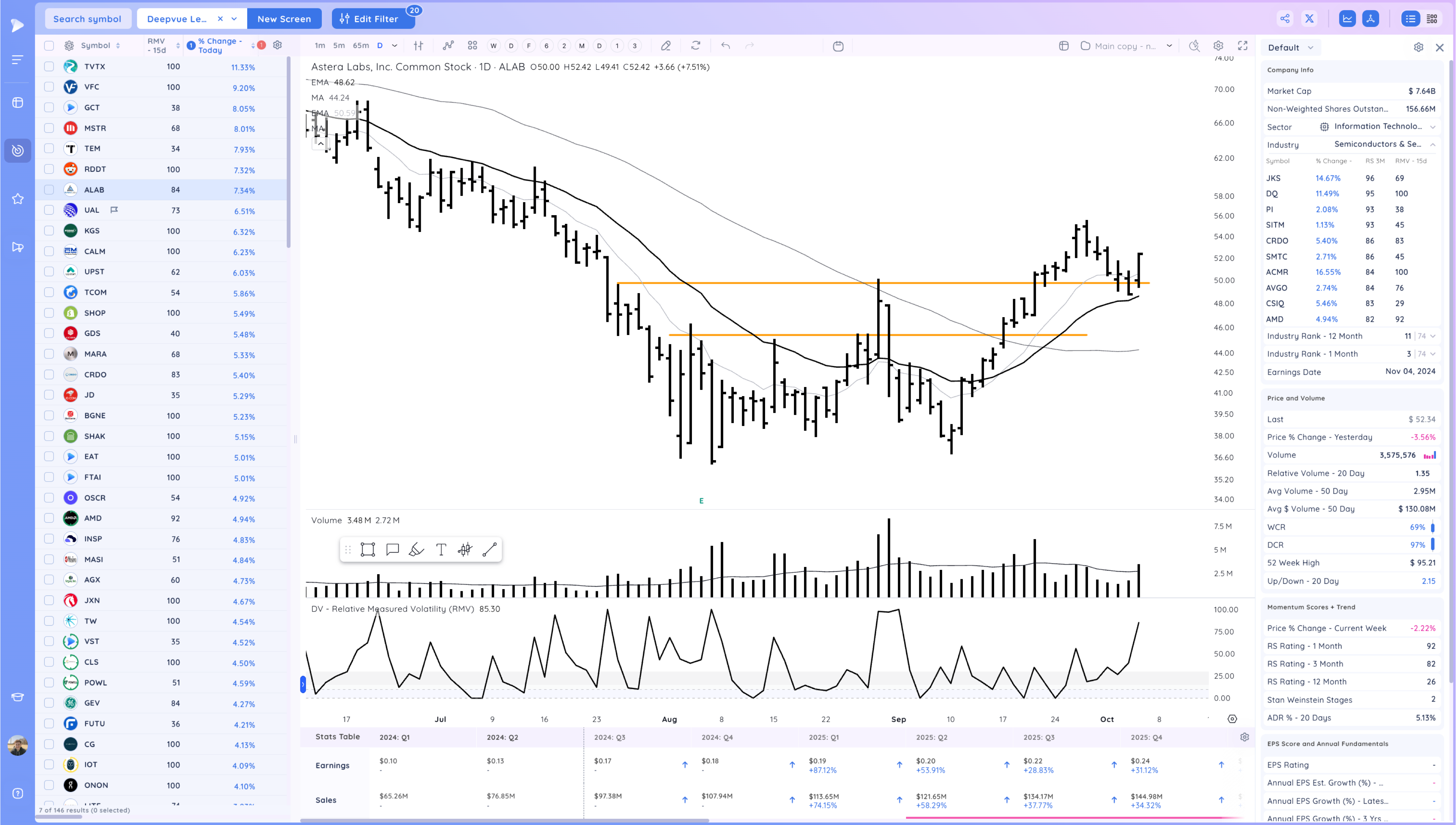
Task: Click the Undo arrow above the chart
Action: click(725, 46)
